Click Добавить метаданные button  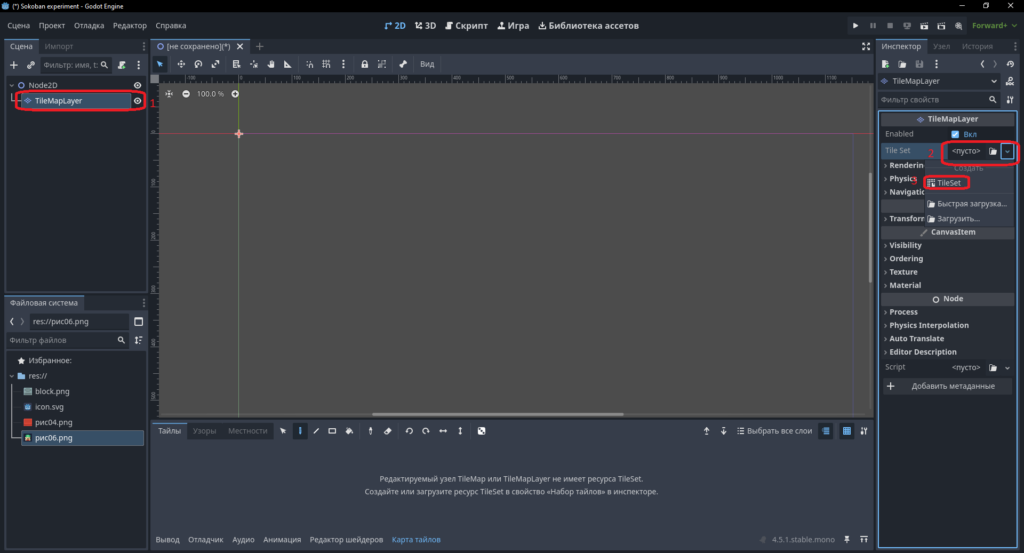pos(946,386)
